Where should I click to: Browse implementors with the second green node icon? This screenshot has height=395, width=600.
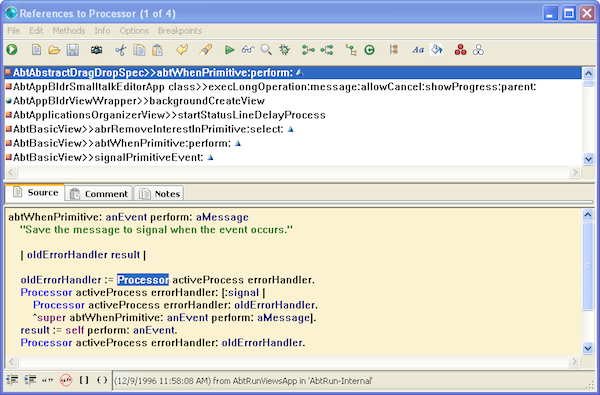pyautogui.click(x=327, y=50)
